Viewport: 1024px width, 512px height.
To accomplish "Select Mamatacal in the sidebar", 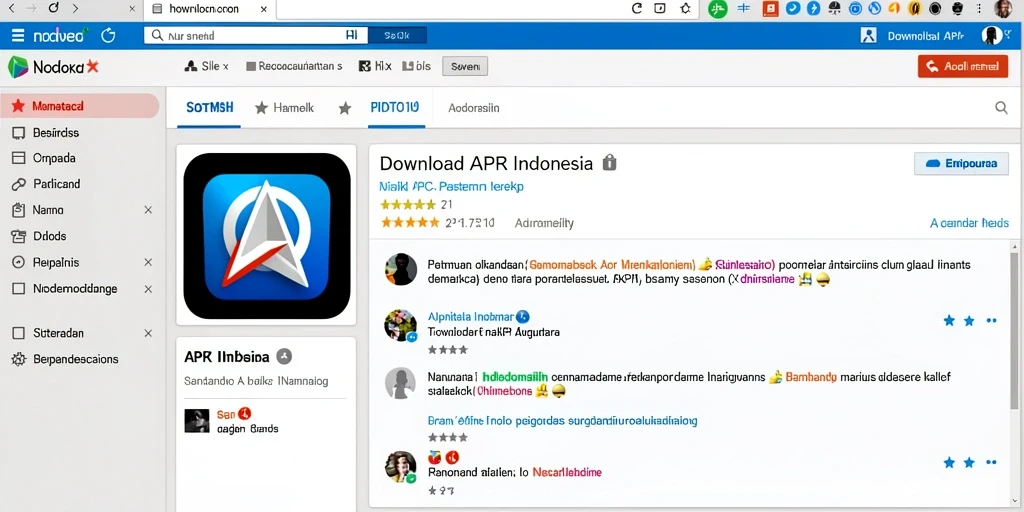I will [x=80, y=106].
